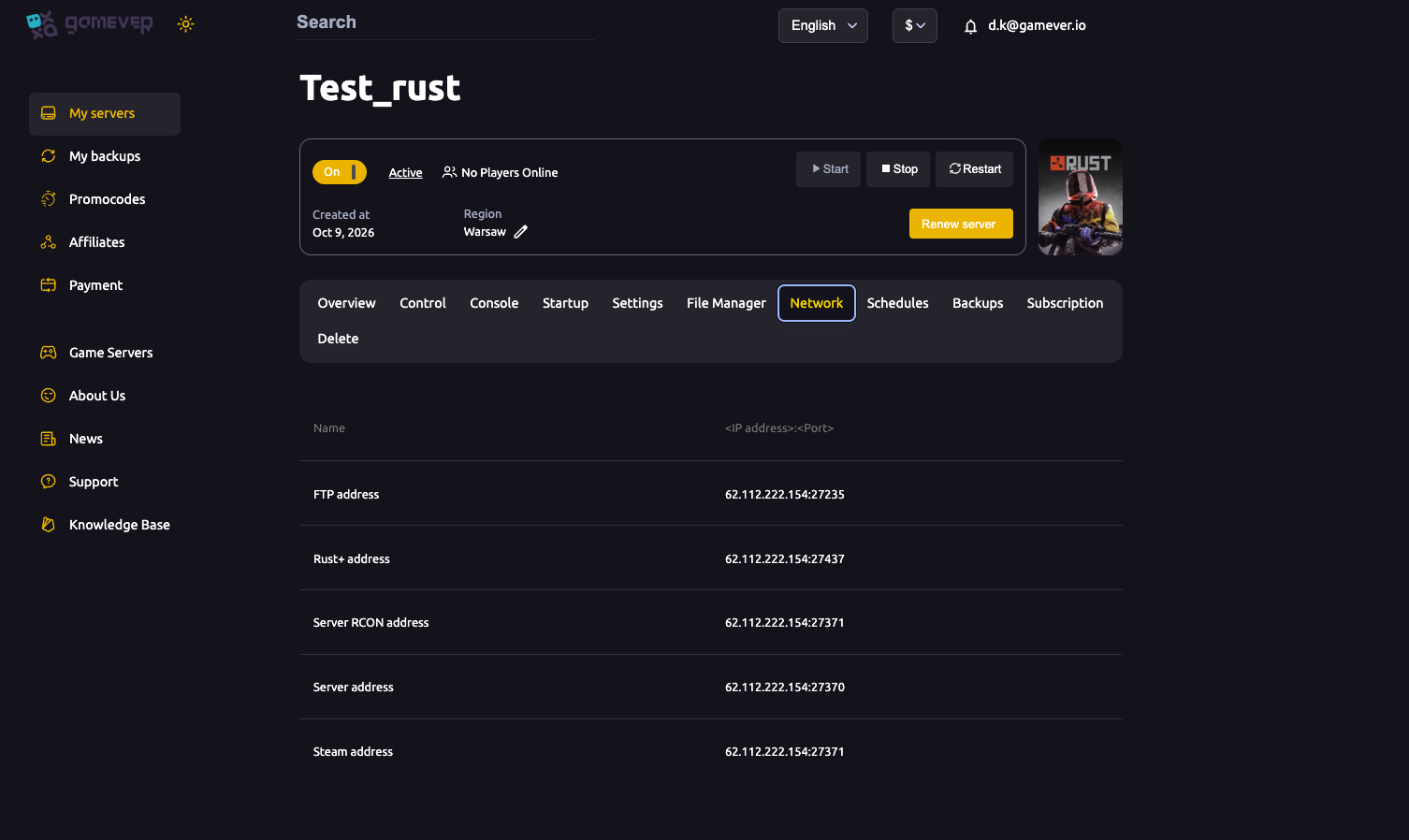Click the Renew server button
This screenshot has width=1409, height=840.
click(961, 224)
